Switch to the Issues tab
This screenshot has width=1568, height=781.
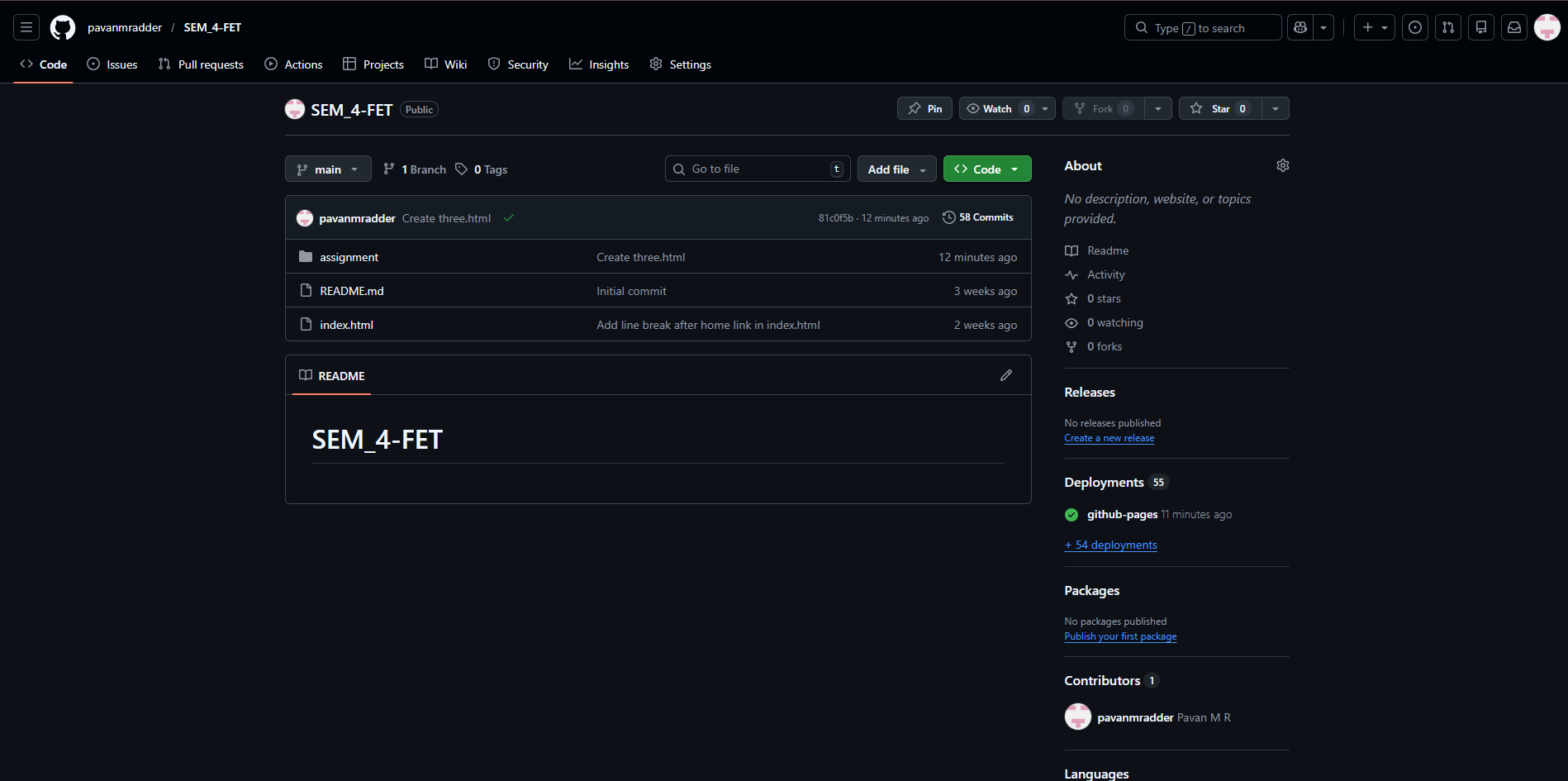[x=112, y=64]
